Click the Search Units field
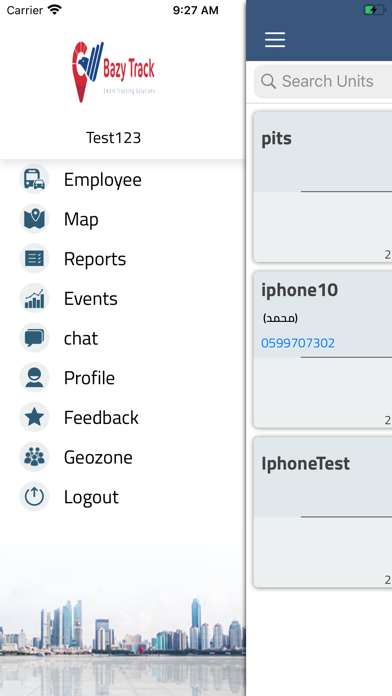Viewport: 392px width, 696px height. 323,81
